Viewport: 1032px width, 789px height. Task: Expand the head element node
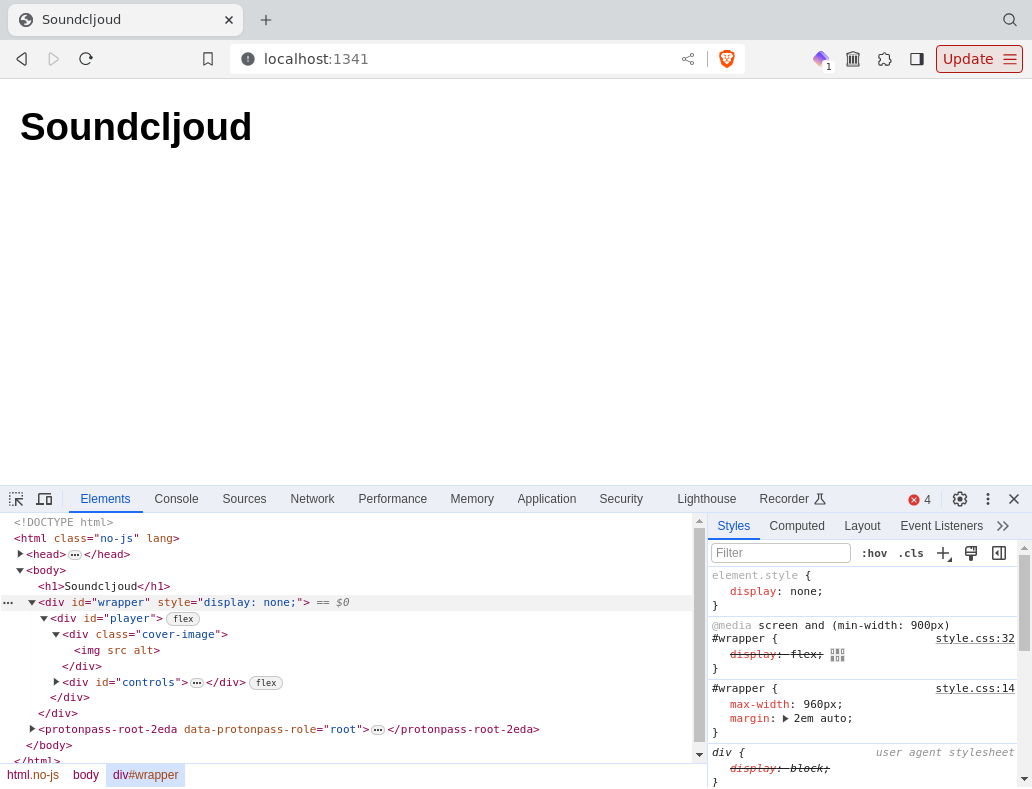tap(20, 554)
